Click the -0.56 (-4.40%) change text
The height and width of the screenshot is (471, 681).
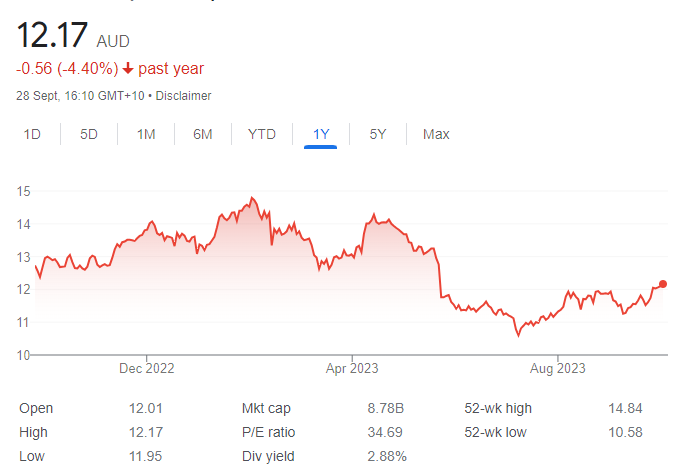click(67, 69)
